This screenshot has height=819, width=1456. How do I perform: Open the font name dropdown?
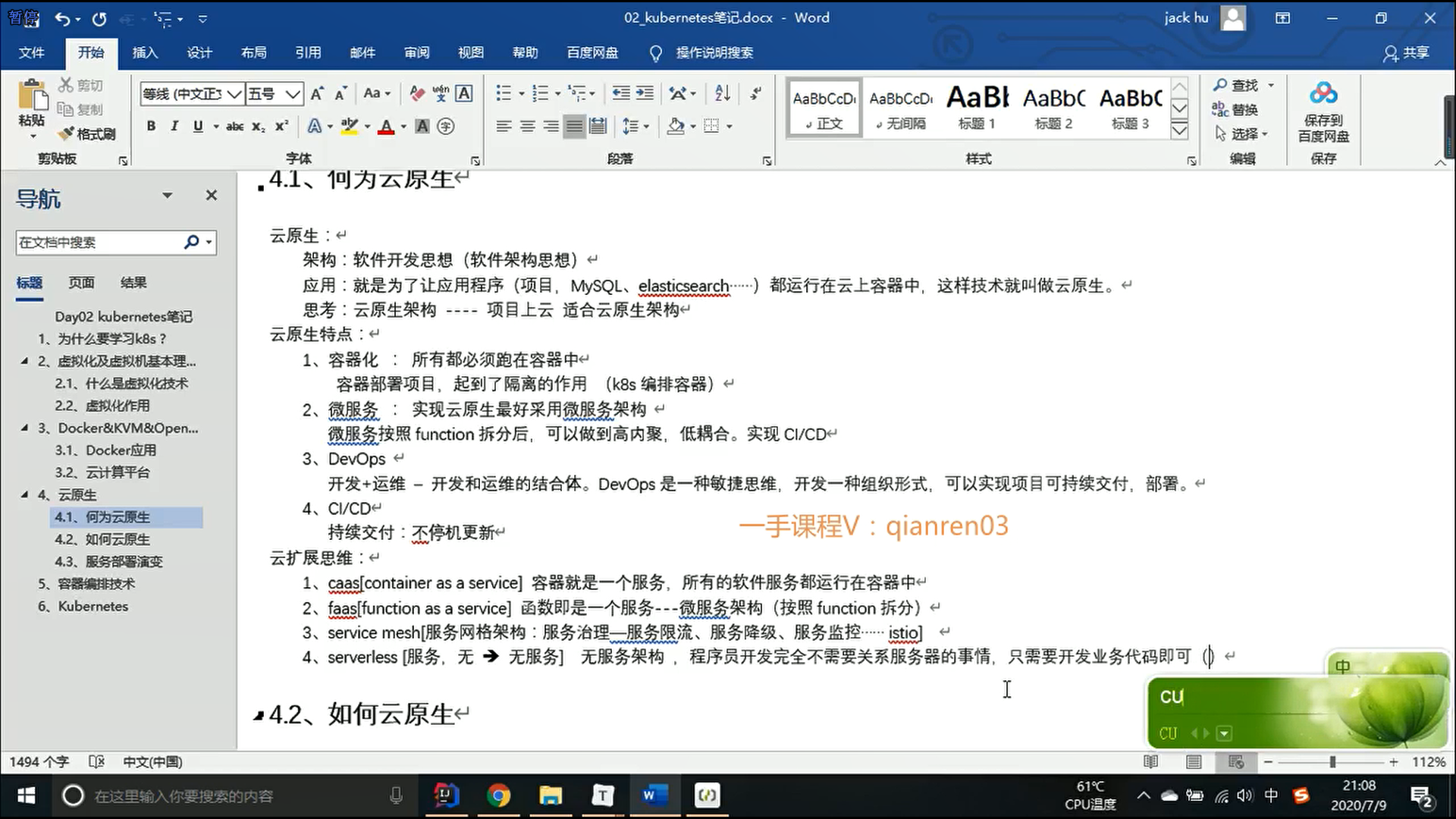coord(234,94)
